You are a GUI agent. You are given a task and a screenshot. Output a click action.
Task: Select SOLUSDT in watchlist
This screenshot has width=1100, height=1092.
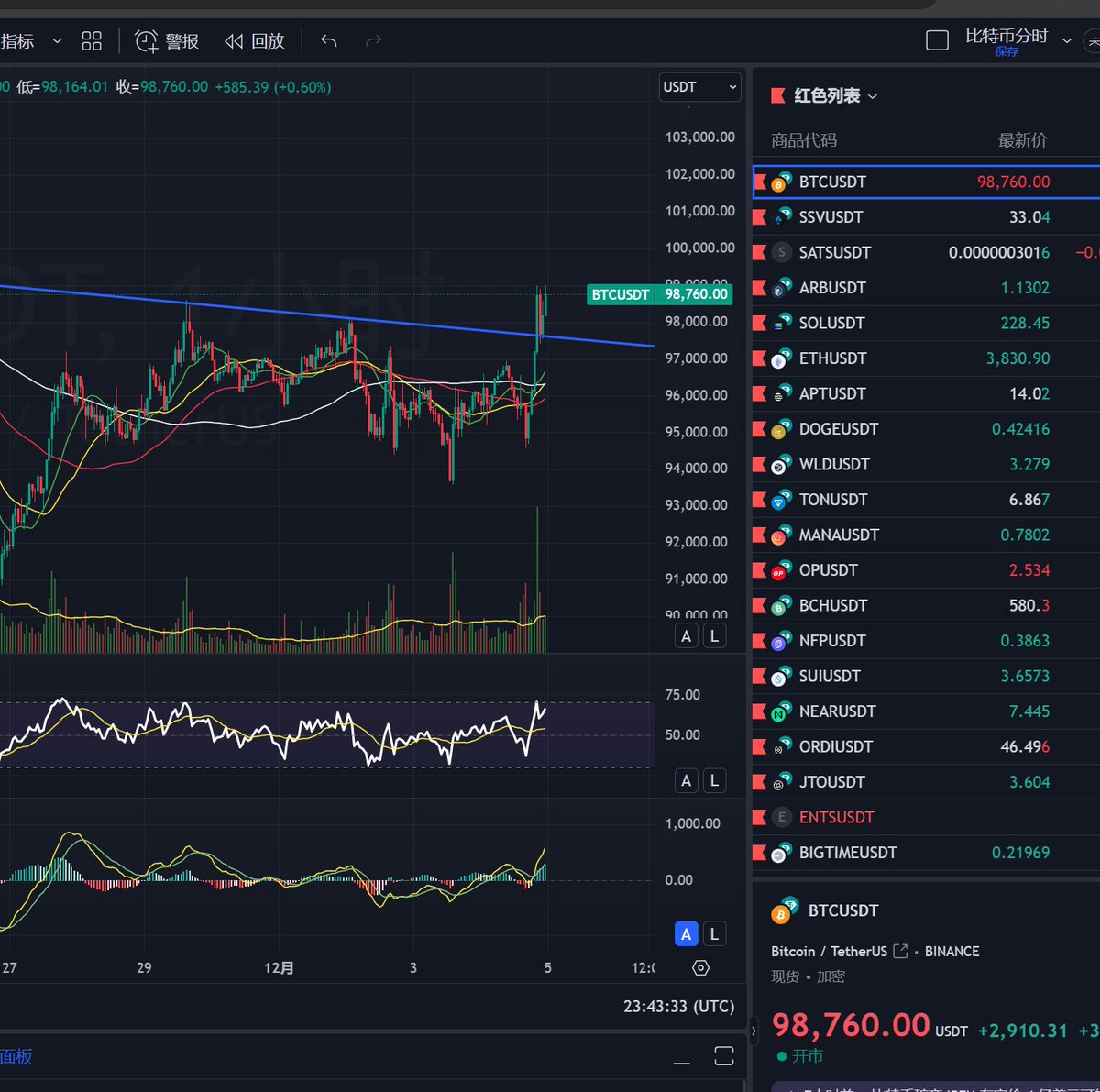[926, 323]
